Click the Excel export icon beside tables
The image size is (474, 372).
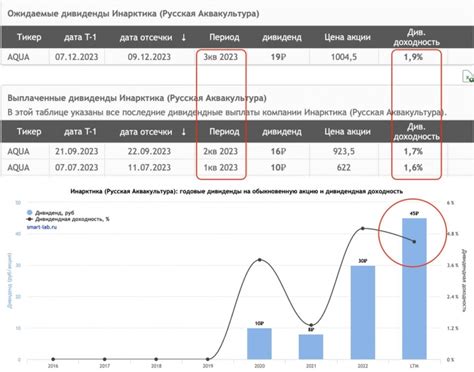(x=469, y=77)
